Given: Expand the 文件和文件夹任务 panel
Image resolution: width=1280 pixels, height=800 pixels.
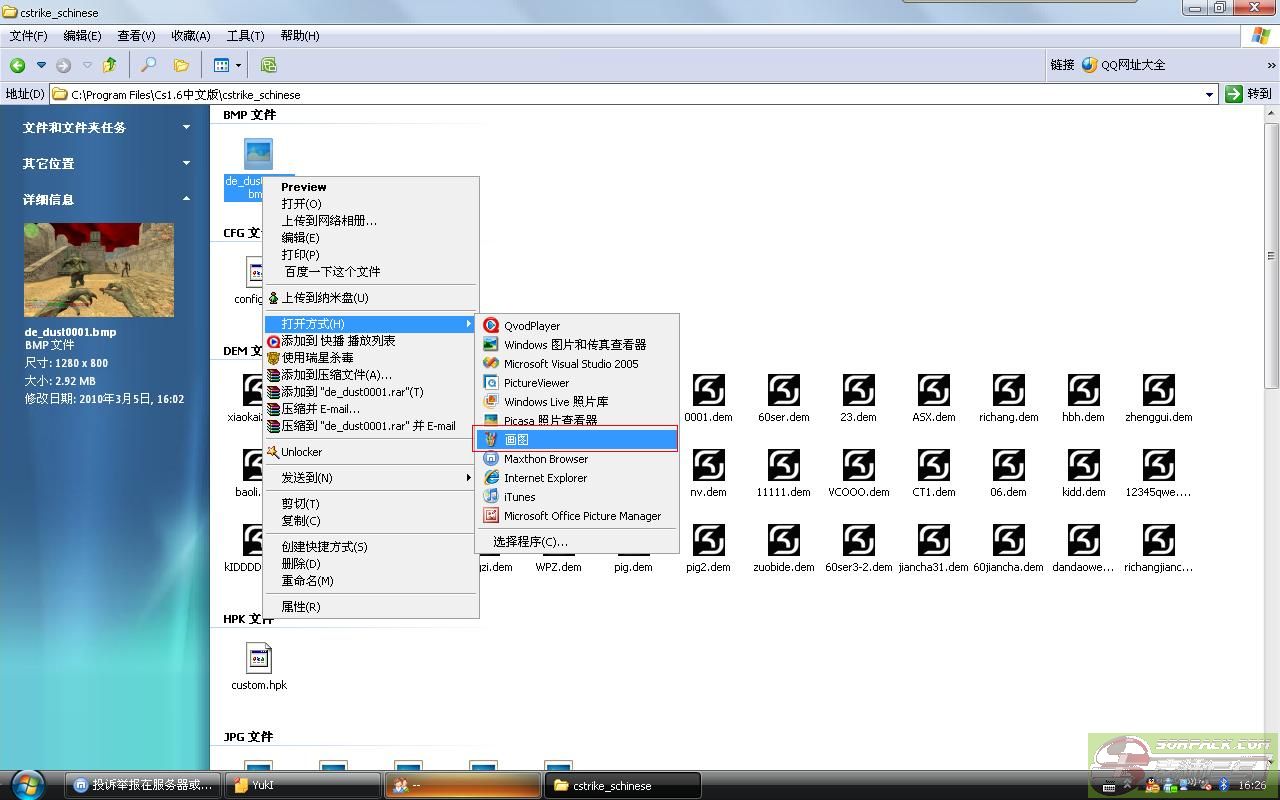Looking at the screenshot, I should tap(186, 127).
